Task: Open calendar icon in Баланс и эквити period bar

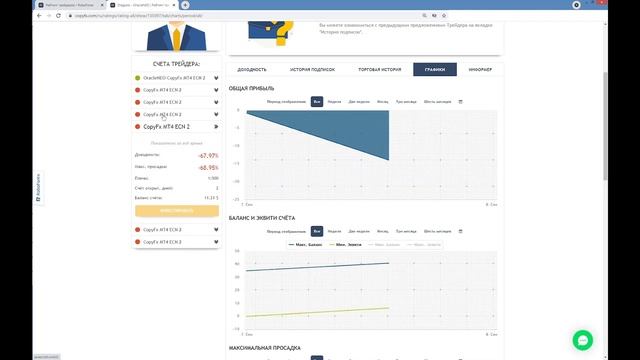Action: click(x=460, y=231)
